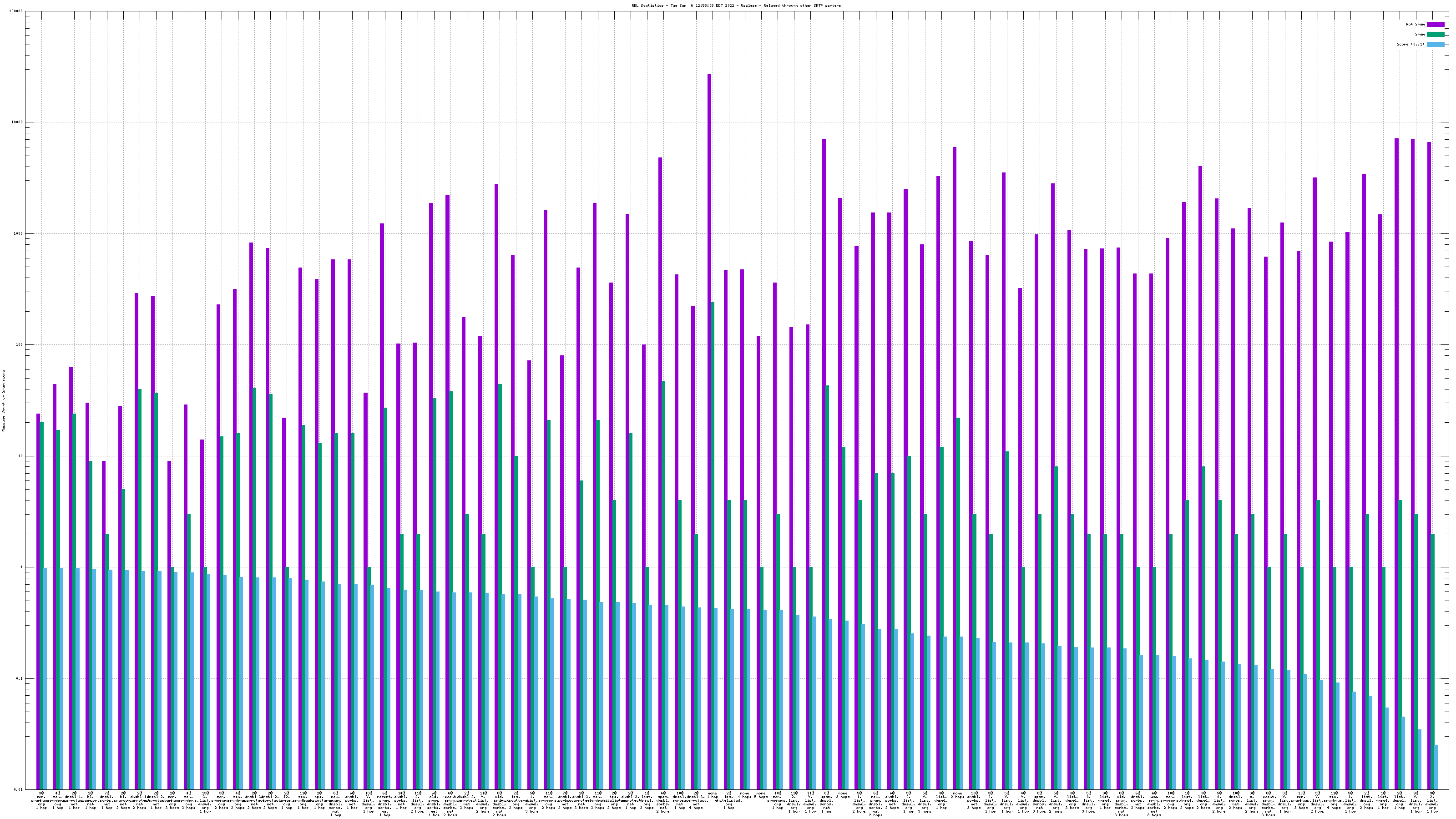
Task: Click the 'none 3 hops' x-axis label
Action: coord(843,795)
